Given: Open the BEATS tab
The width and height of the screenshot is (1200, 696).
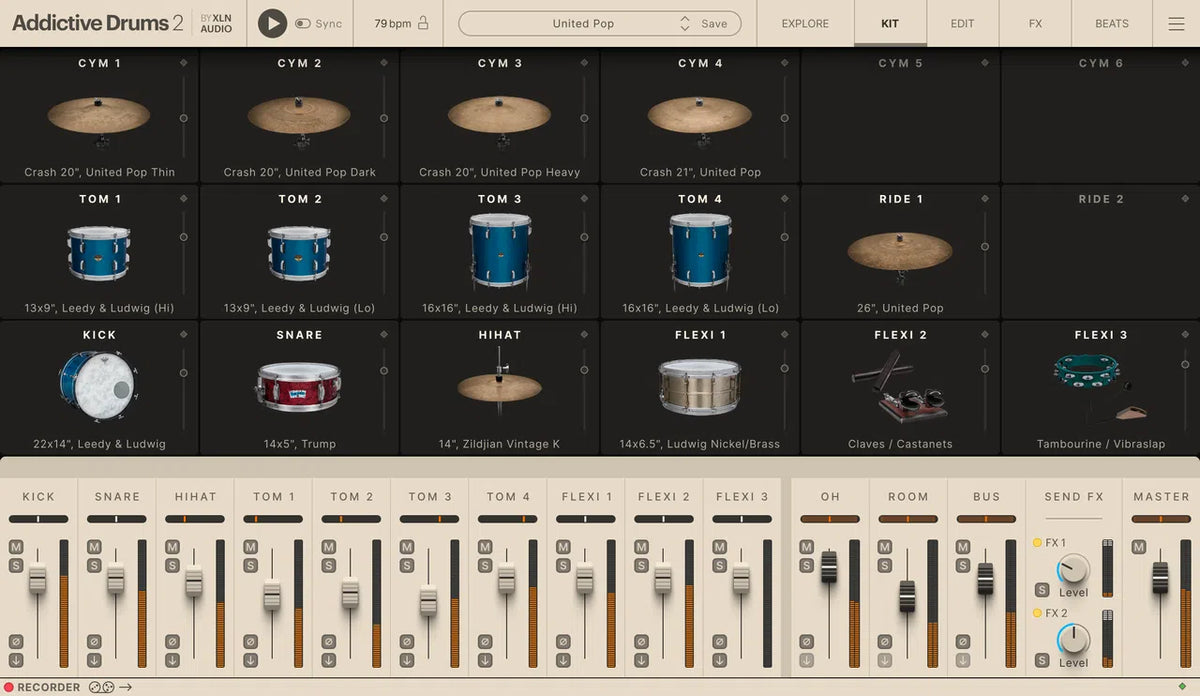Looking at the screenshot, I should coord(1110,23).
